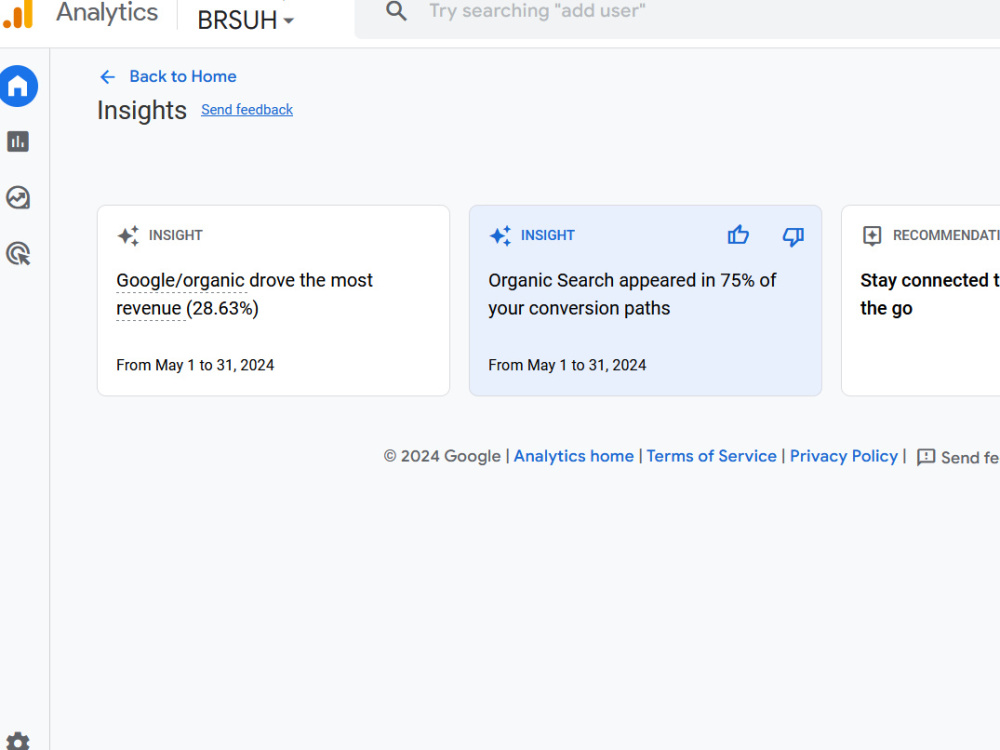Open the Privacy Policy link
The height and width of the screenshot is (750, 1000).
tap(843, 456)
